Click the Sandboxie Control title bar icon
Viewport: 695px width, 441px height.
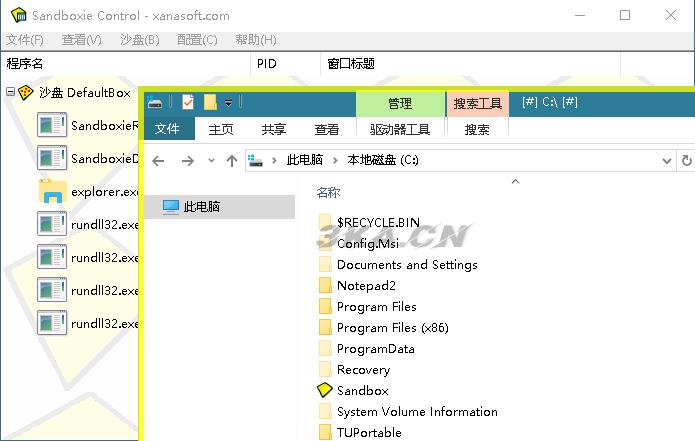point(19,15)
